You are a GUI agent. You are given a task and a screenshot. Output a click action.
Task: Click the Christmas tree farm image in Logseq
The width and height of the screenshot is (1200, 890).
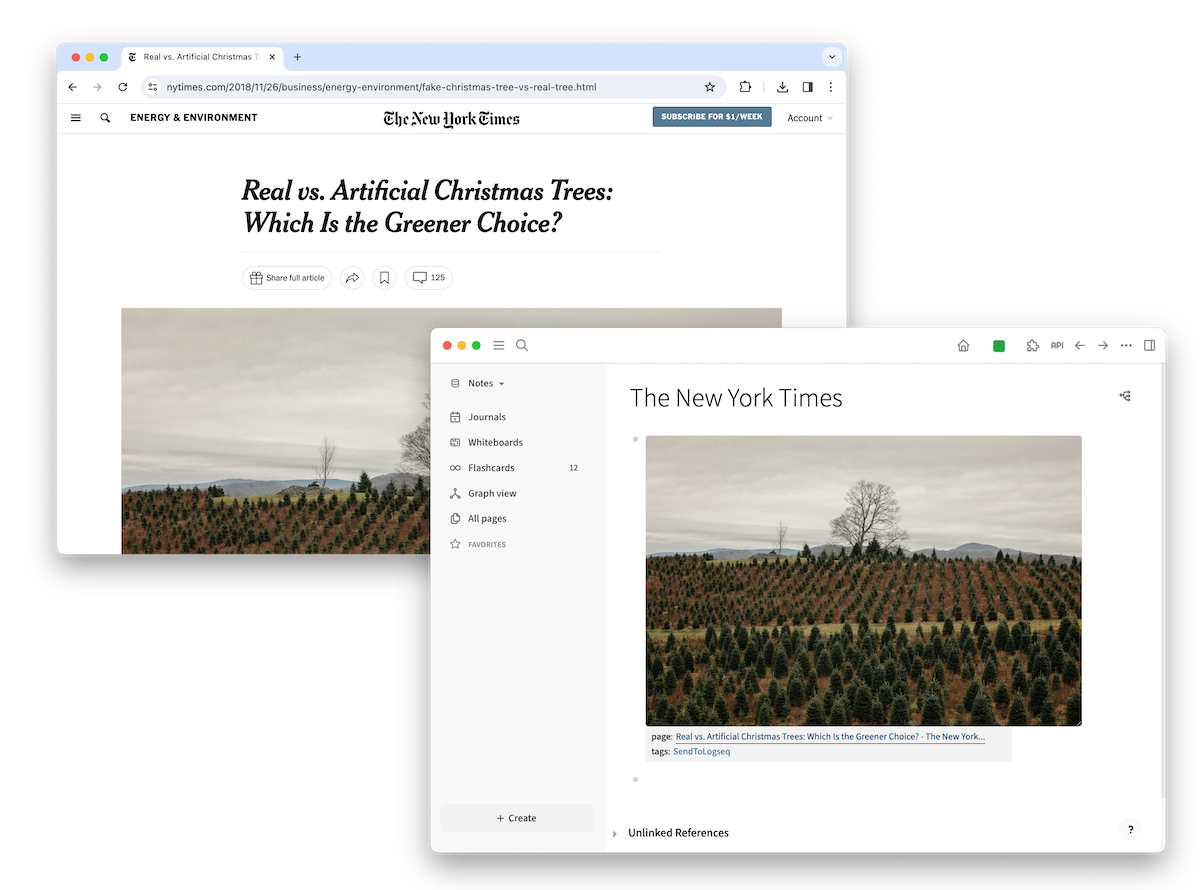click(x=863, y=581)
